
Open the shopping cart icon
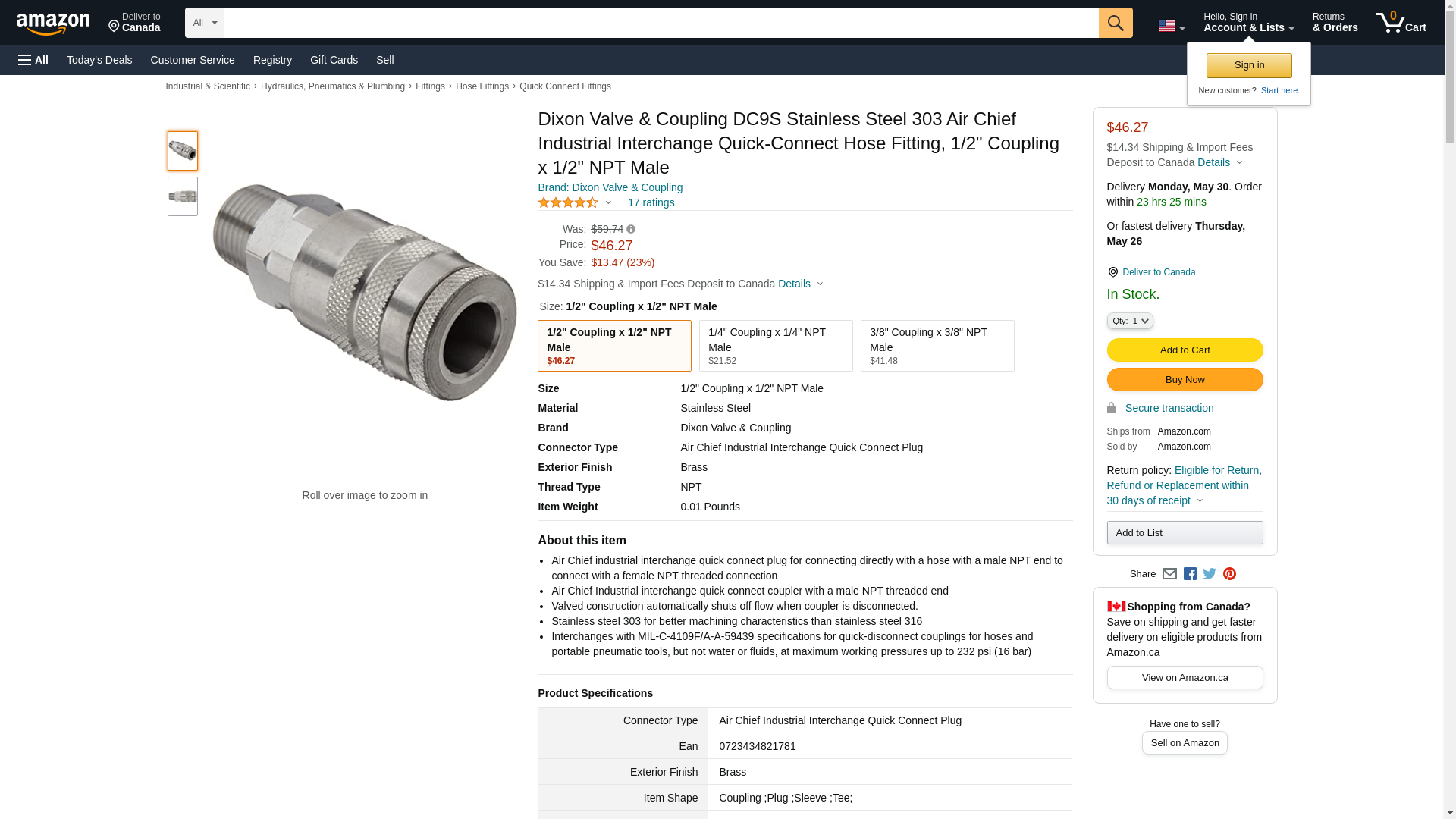point(1401,23)
